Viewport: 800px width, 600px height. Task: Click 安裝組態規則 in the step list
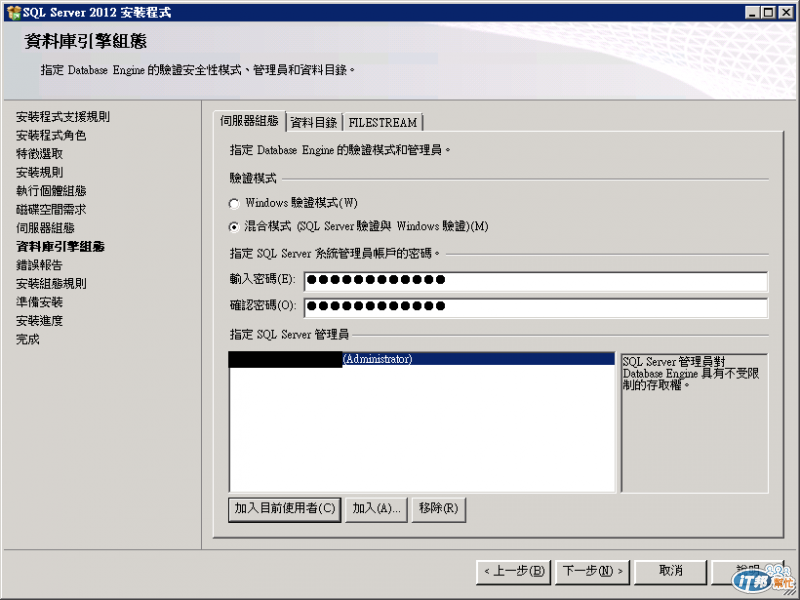51,284
